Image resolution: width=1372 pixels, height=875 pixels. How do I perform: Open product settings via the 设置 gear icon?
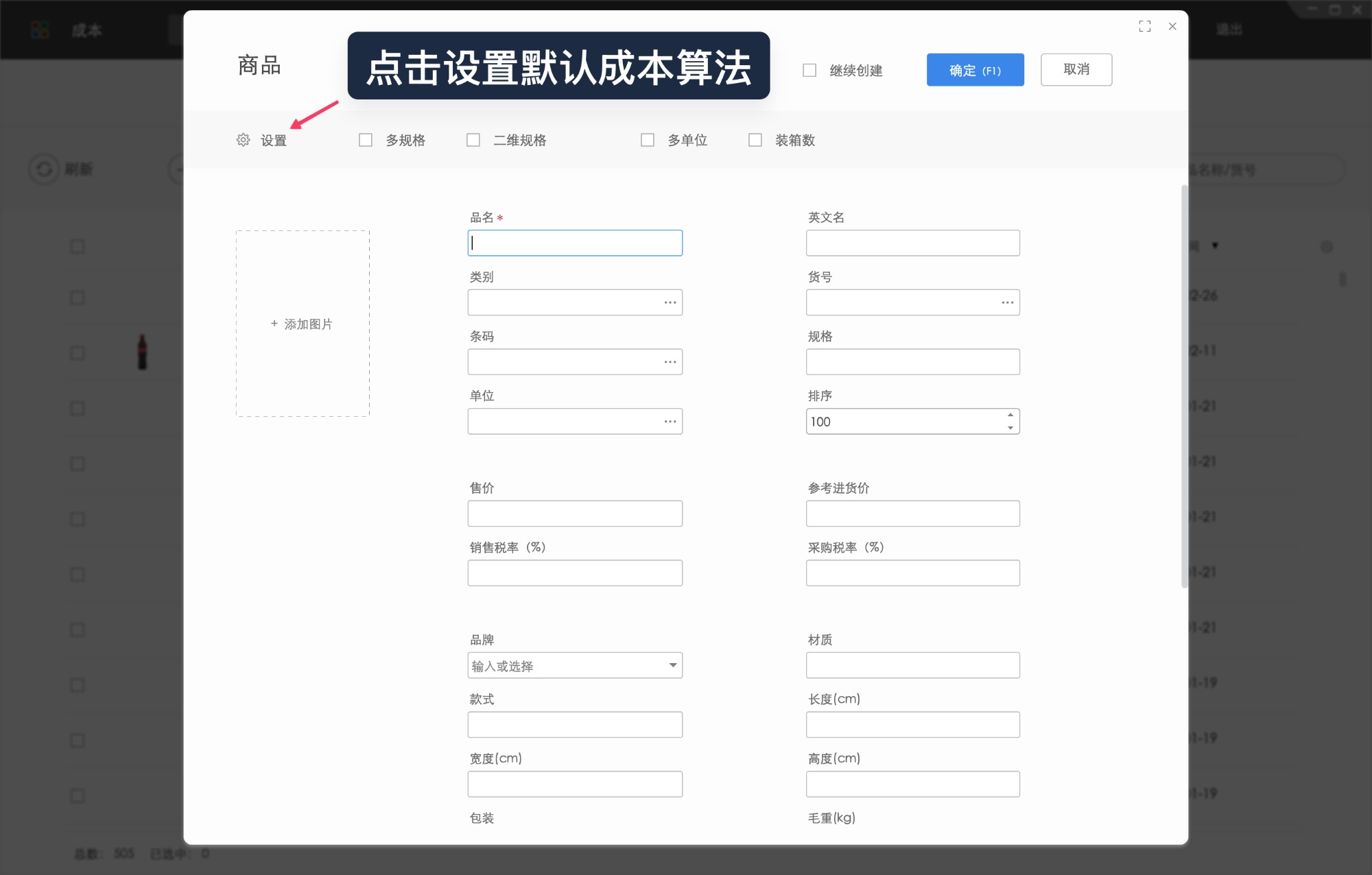click(x=243, y=140)
